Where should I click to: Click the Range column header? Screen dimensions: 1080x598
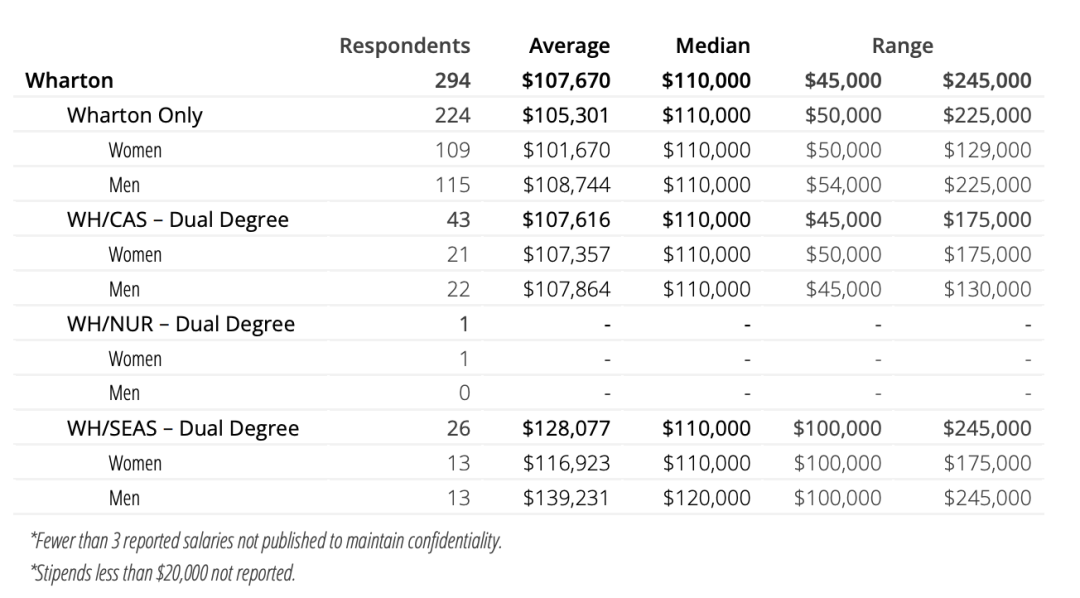pyautogui.click(x=902, y=46)
